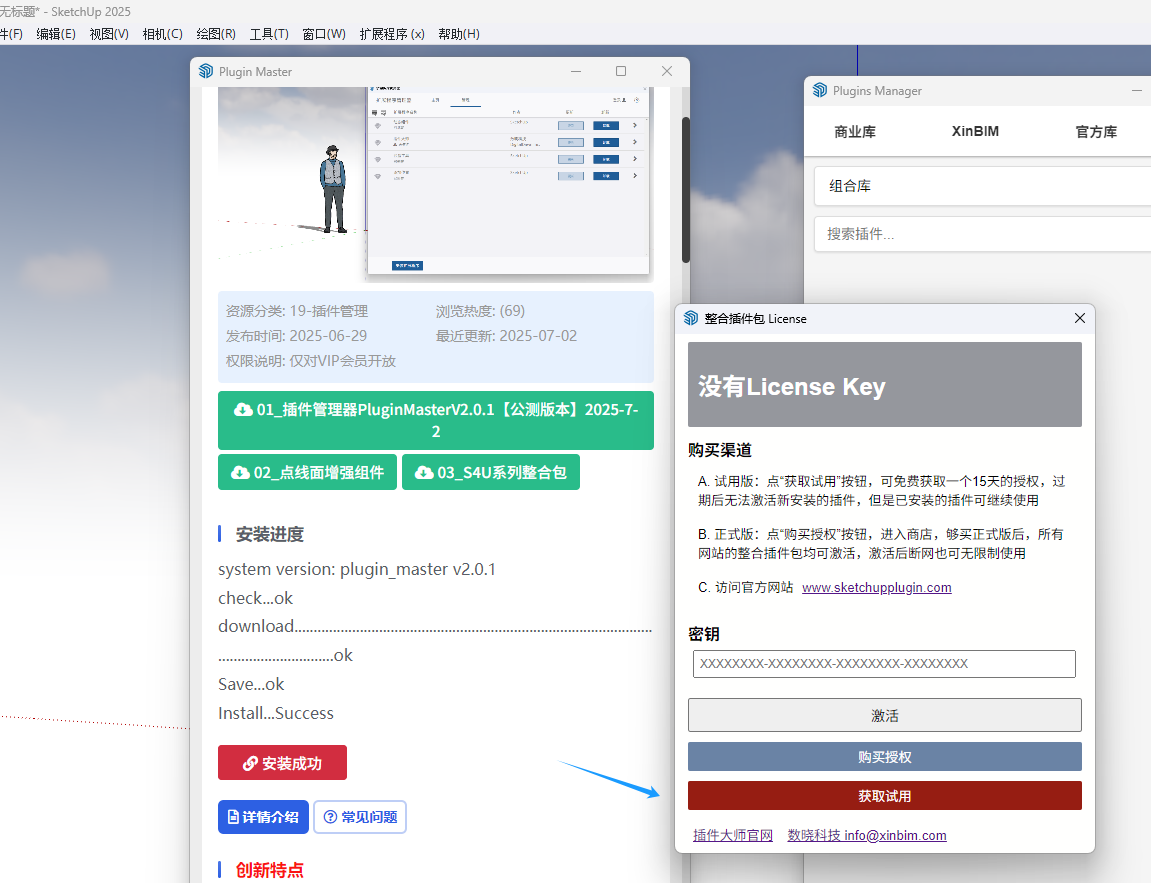Click the 购买授权 purchase button

(x=884, y=757)
